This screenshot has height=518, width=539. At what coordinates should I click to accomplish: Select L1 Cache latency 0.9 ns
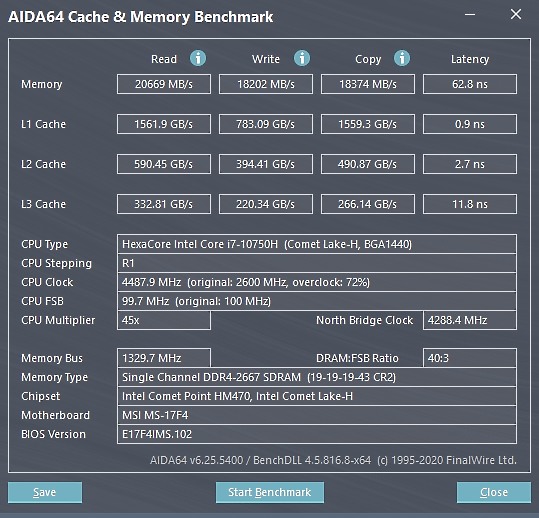pyautogui.click(x=470, y=124)
